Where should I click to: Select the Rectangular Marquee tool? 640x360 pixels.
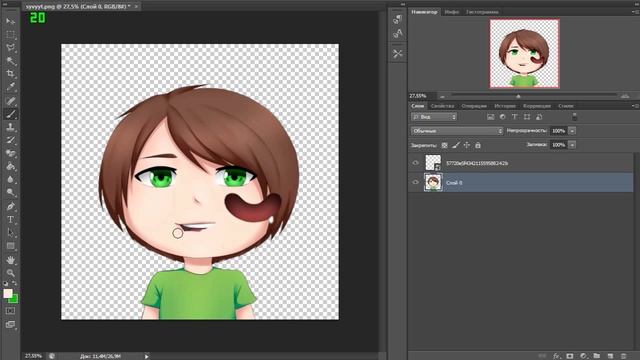[10, 34]
